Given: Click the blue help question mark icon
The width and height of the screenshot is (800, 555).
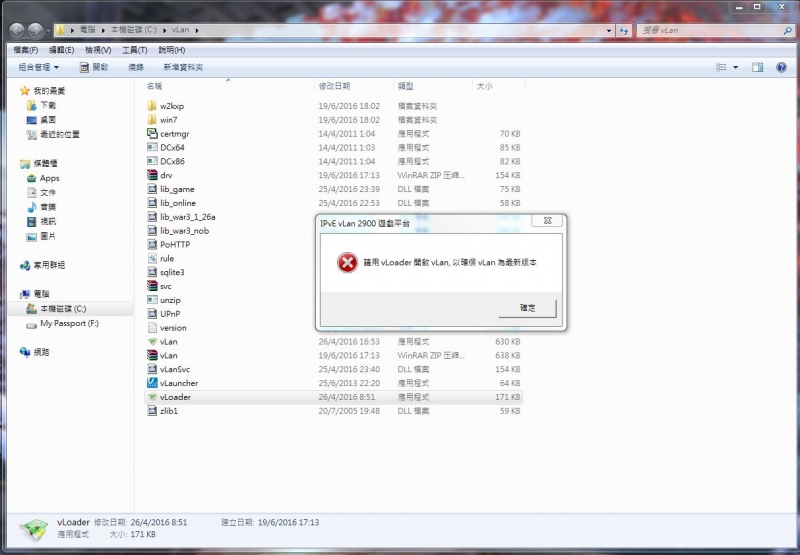Looking at the screenshot, I should (x=781, y=67).
